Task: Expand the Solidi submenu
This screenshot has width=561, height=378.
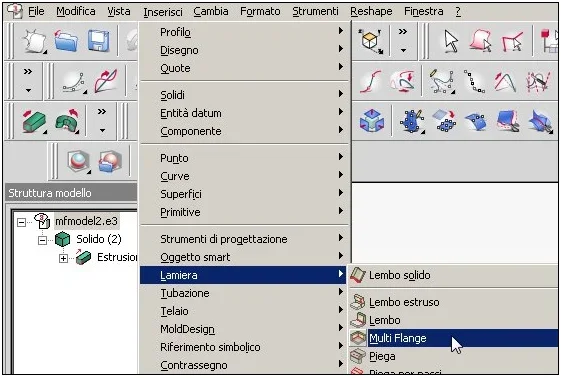Action: (x=243, y=95)
